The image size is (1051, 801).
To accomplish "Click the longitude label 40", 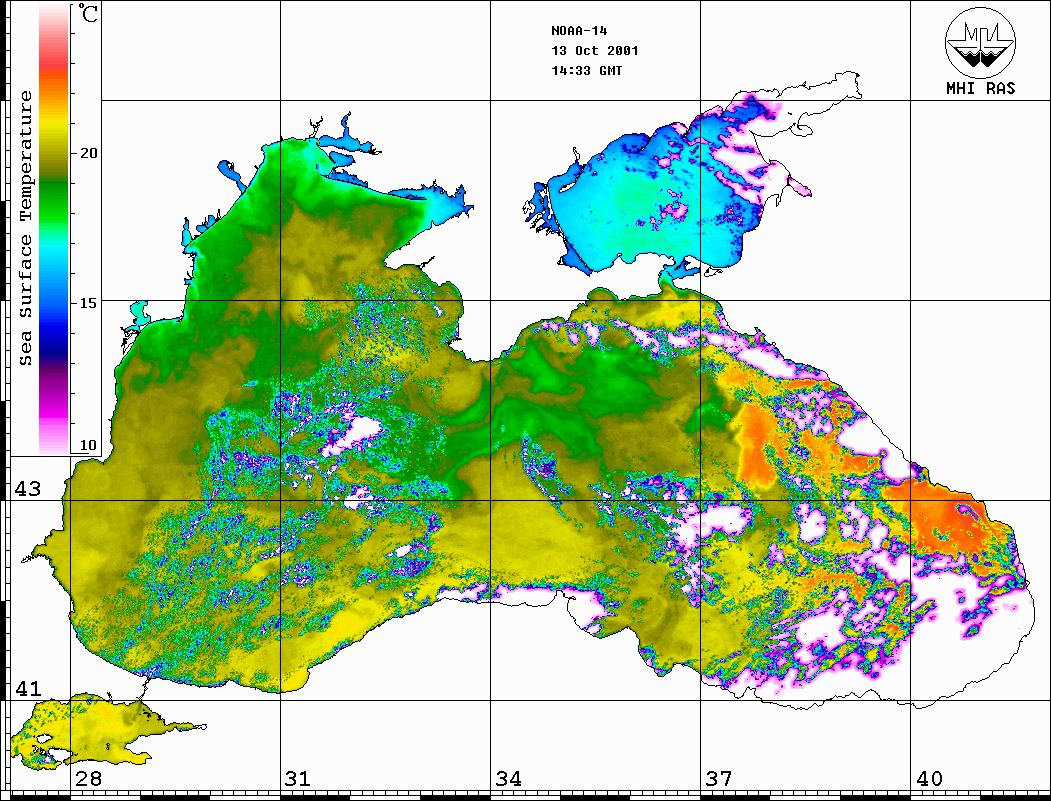I will (x=929, y=778).
